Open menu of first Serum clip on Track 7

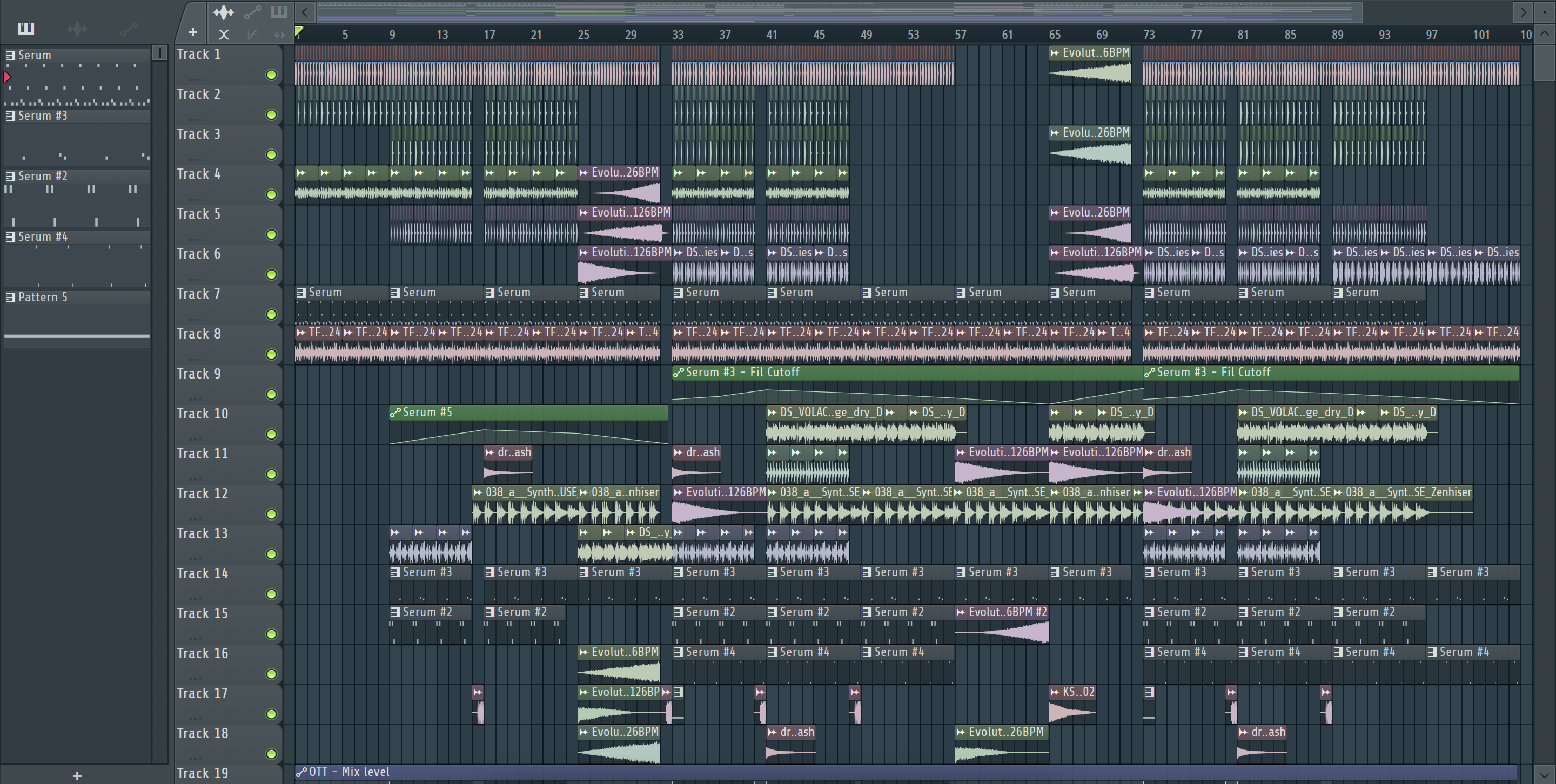click(301, 293)
